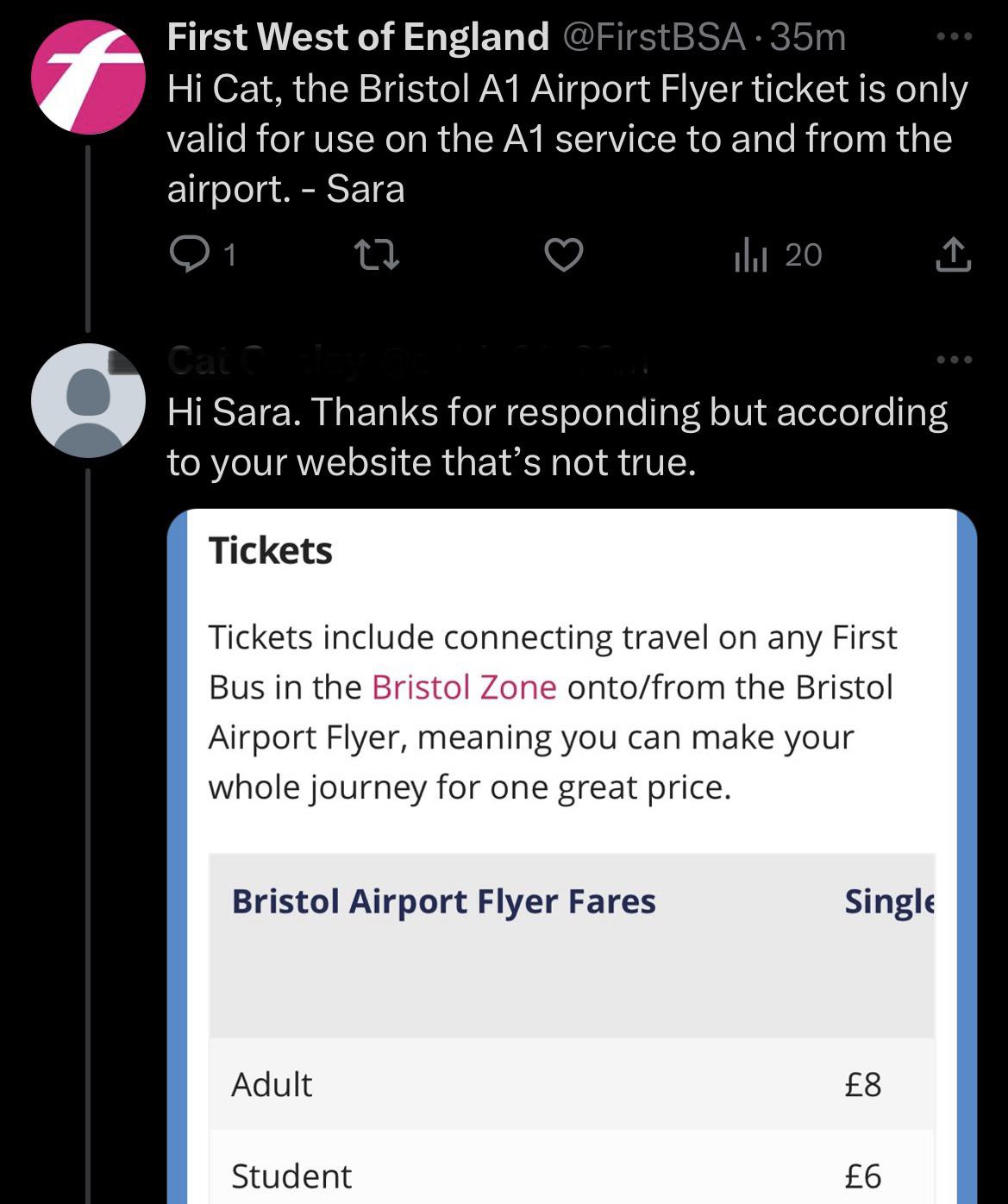Share the First West of England tweet
The image size is (1008, 1204).
(x=953, y=254)
